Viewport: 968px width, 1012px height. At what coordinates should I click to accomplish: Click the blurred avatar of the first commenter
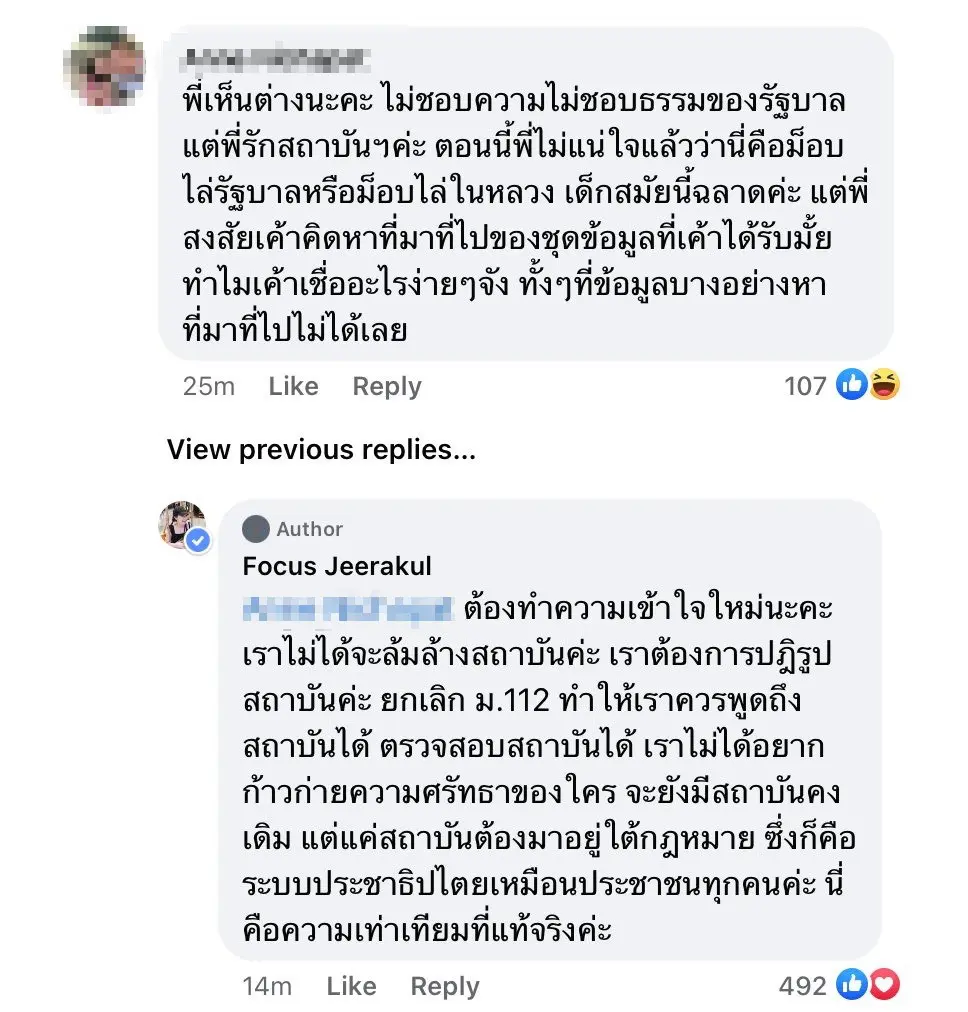point(110,65)
